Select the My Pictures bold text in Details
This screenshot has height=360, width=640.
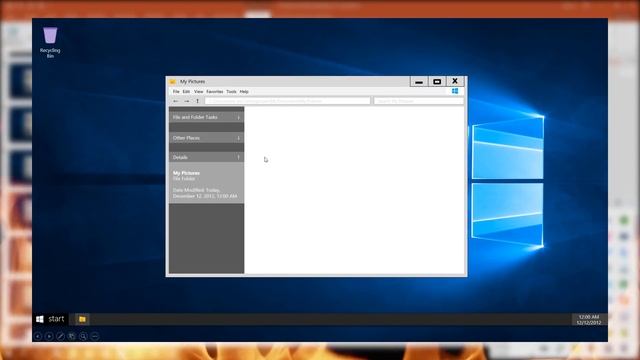pos(186,173)
